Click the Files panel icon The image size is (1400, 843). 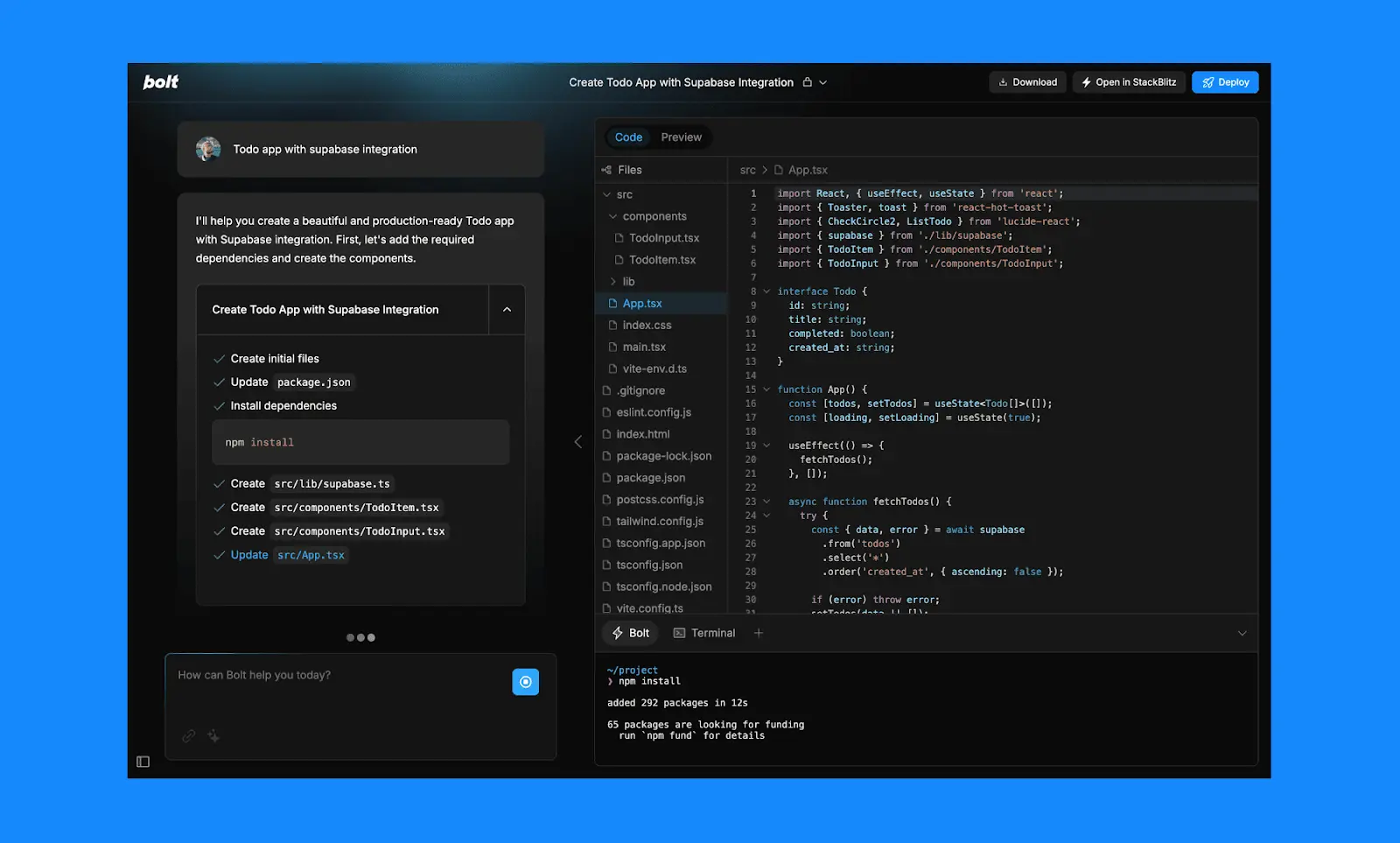tap(607, 169)
